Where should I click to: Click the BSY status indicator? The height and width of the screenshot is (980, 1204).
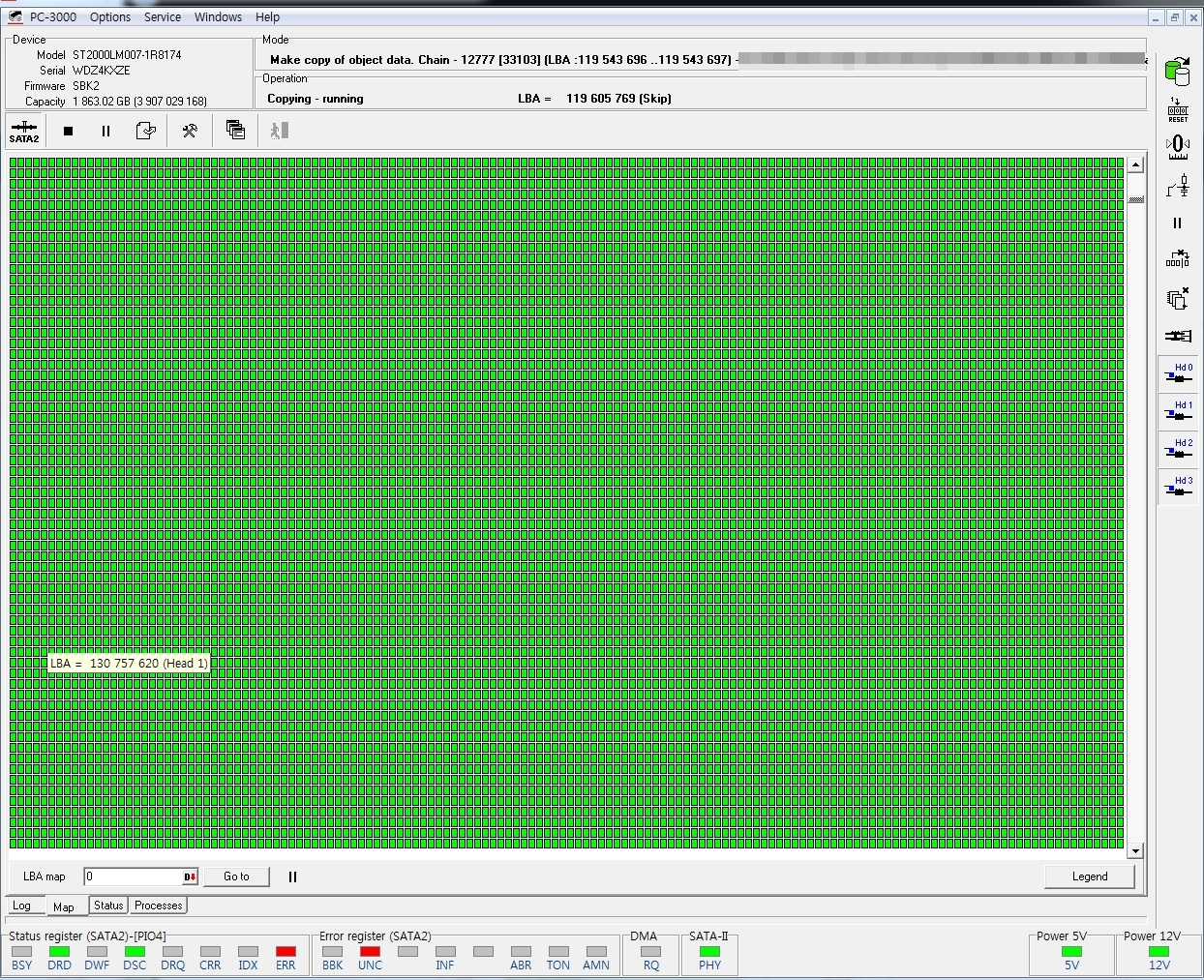pyautogui.click(x=21, y=952)
